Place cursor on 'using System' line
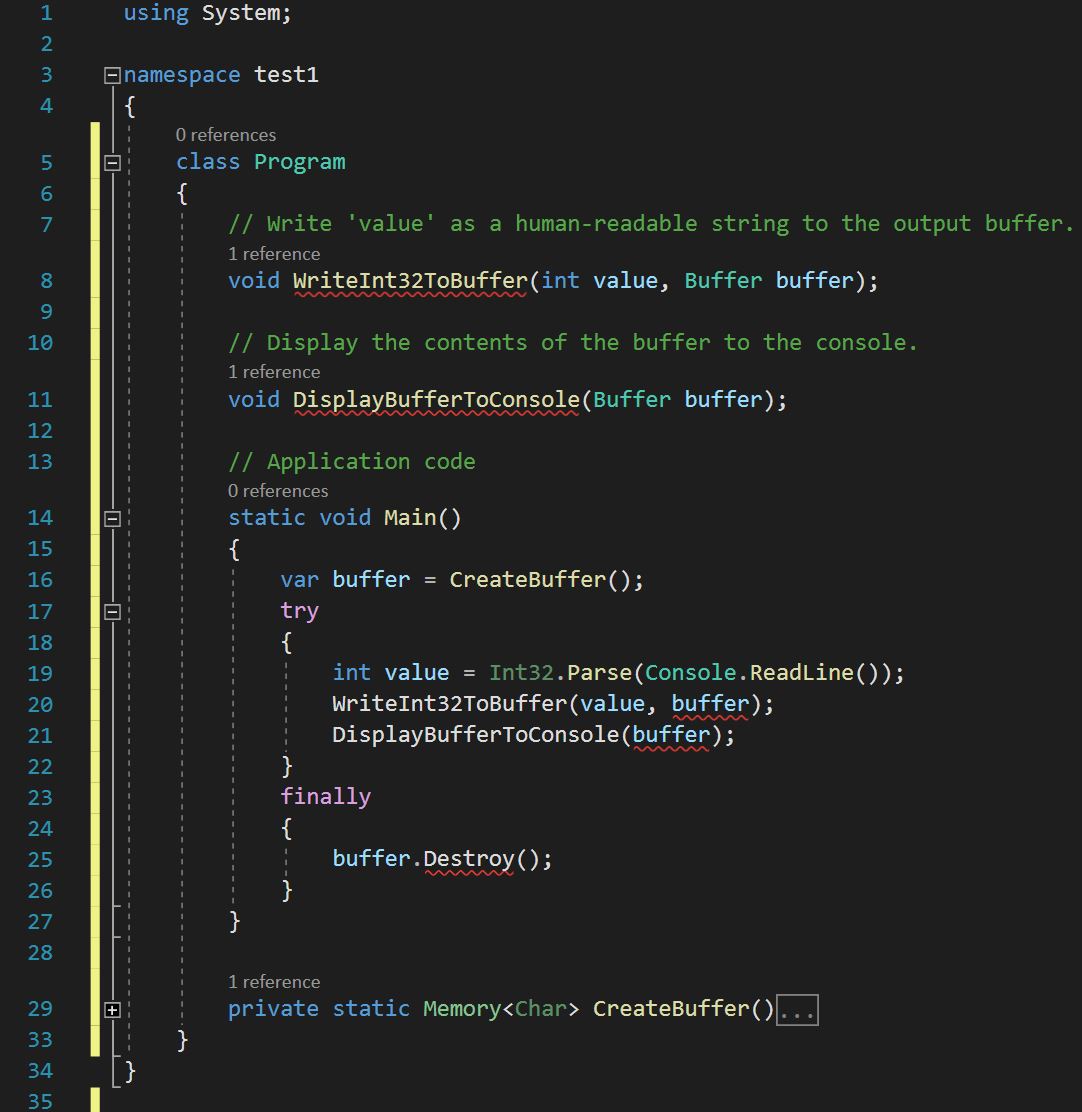Image resolution: width=1082 pixels, height=1112 pixels. point(207,14)
